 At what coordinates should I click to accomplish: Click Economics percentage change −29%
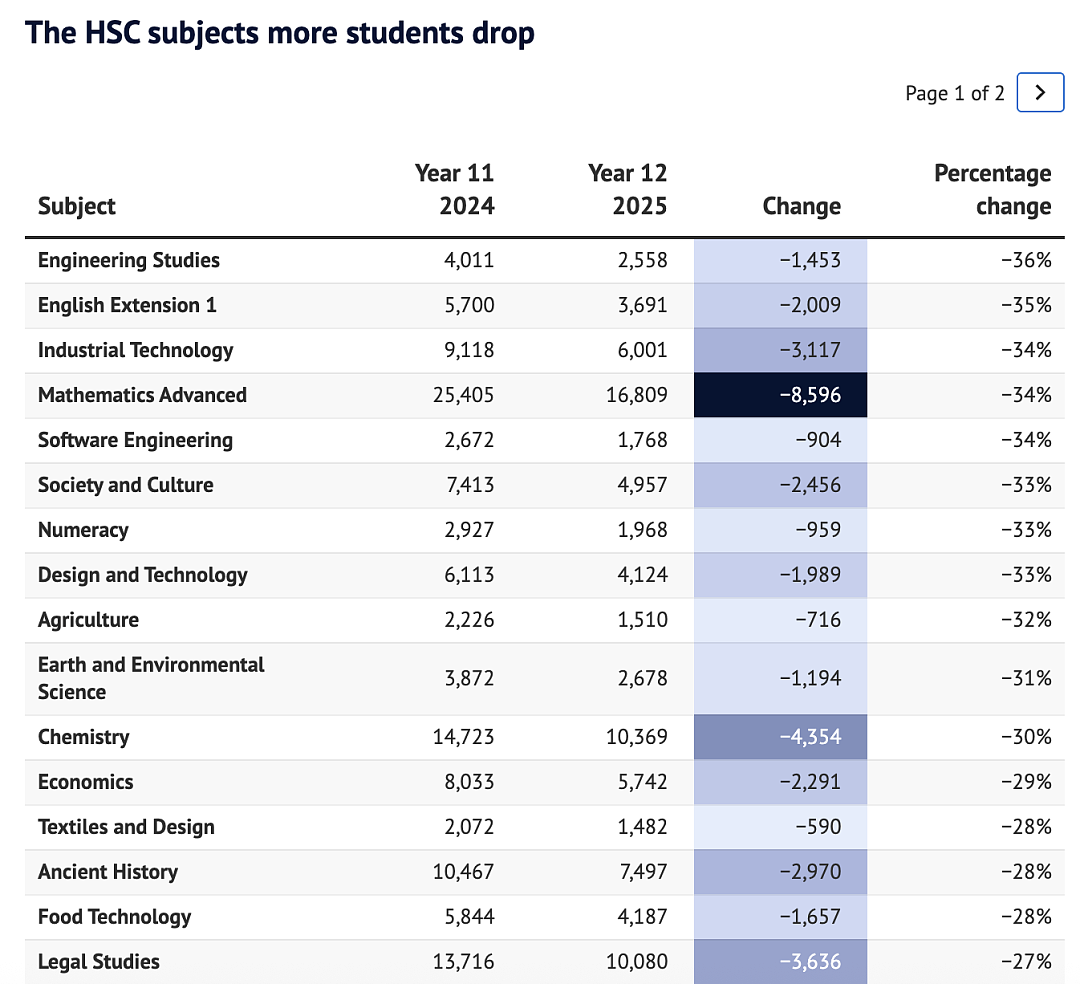click(1026, 782)
